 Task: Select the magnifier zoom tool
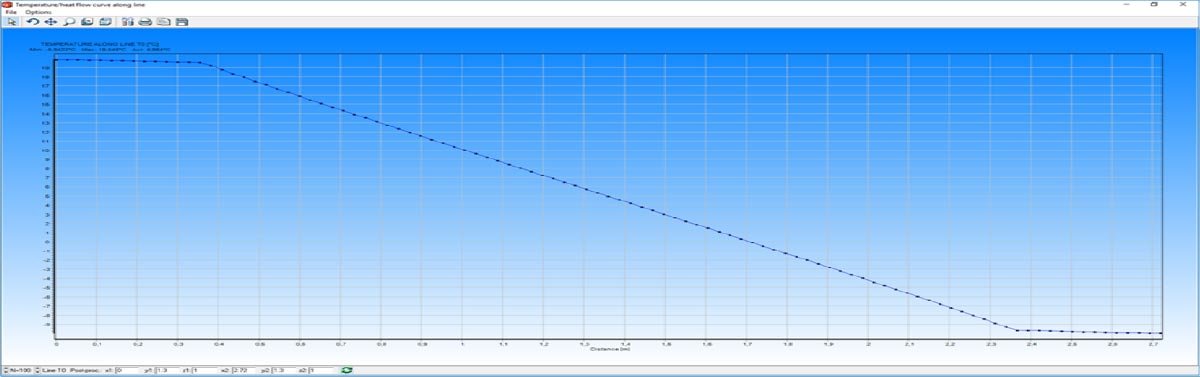(x=69, y=21)
